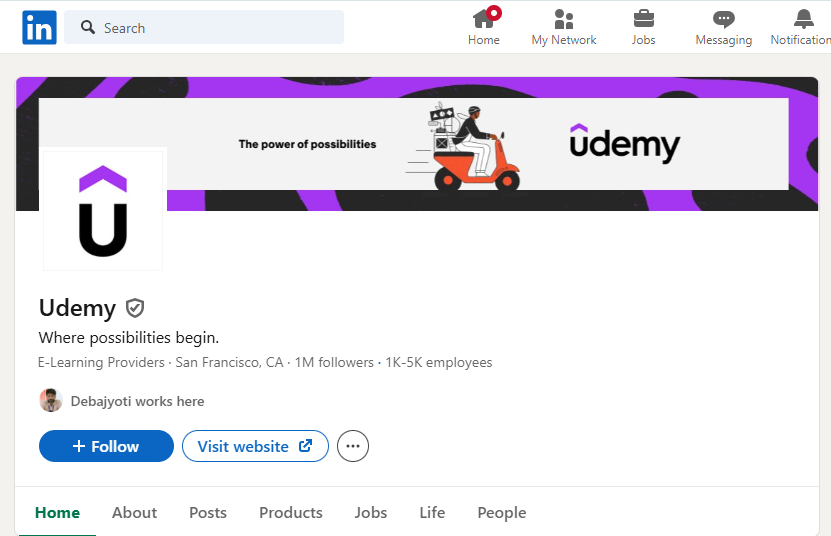Click the Udemy square logo image

[103, 210]
